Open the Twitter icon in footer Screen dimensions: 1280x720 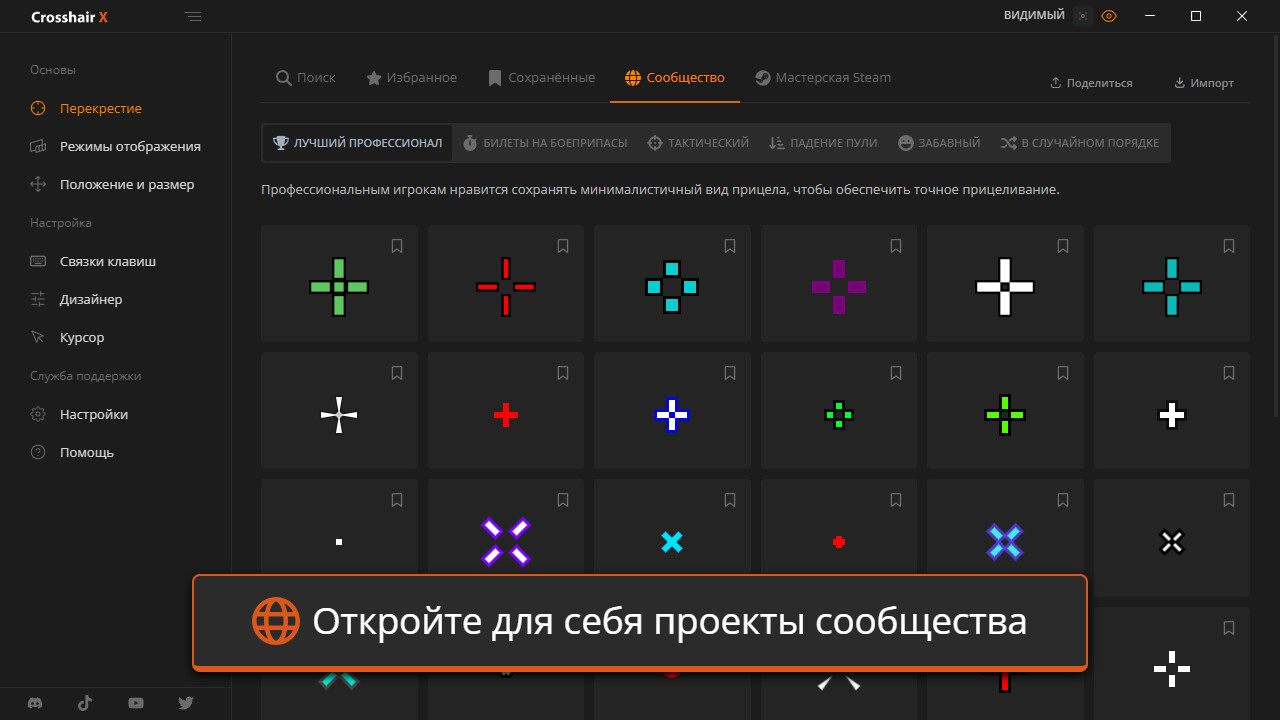[186, 703]
